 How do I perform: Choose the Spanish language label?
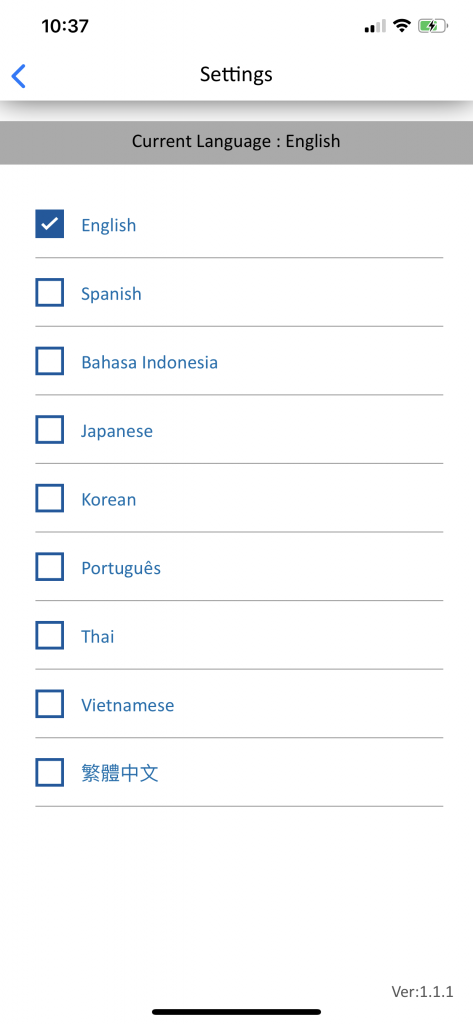(111, 294)
